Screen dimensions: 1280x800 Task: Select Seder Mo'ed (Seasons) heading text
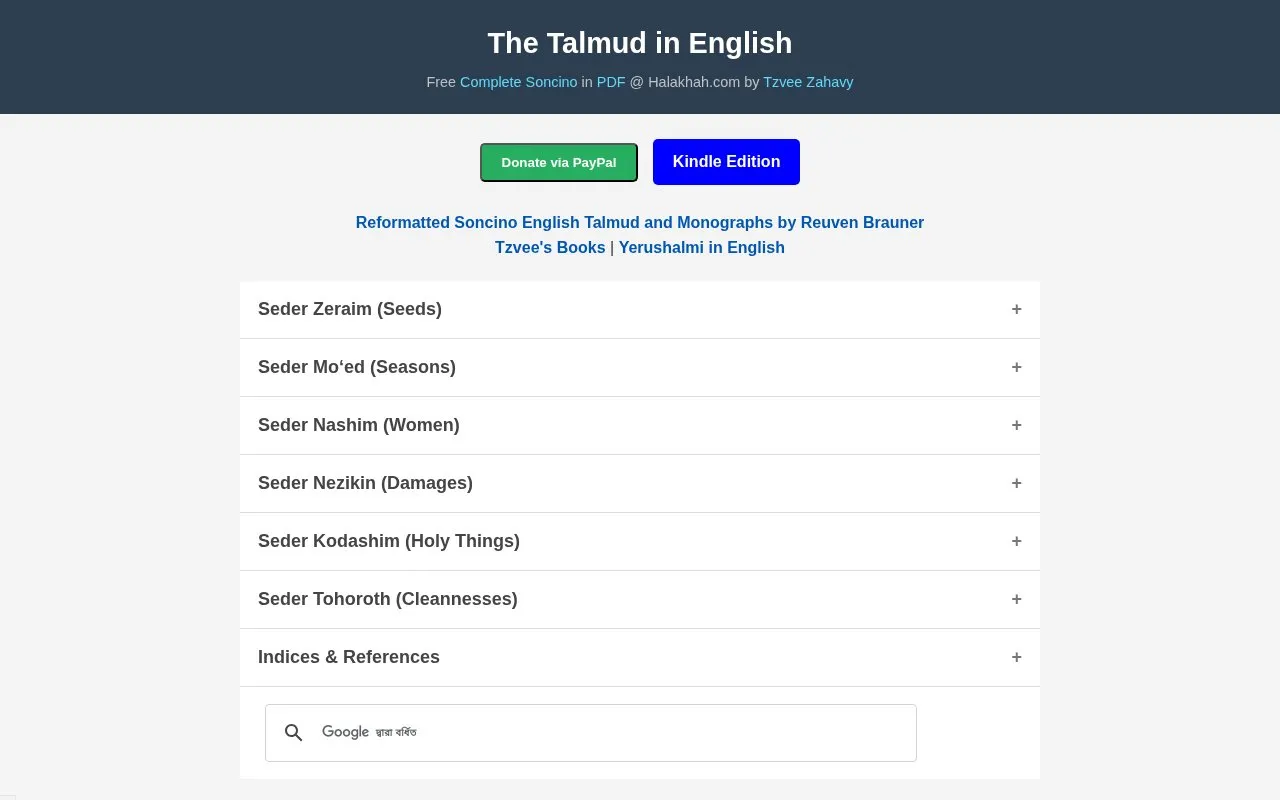click(357, 367)
